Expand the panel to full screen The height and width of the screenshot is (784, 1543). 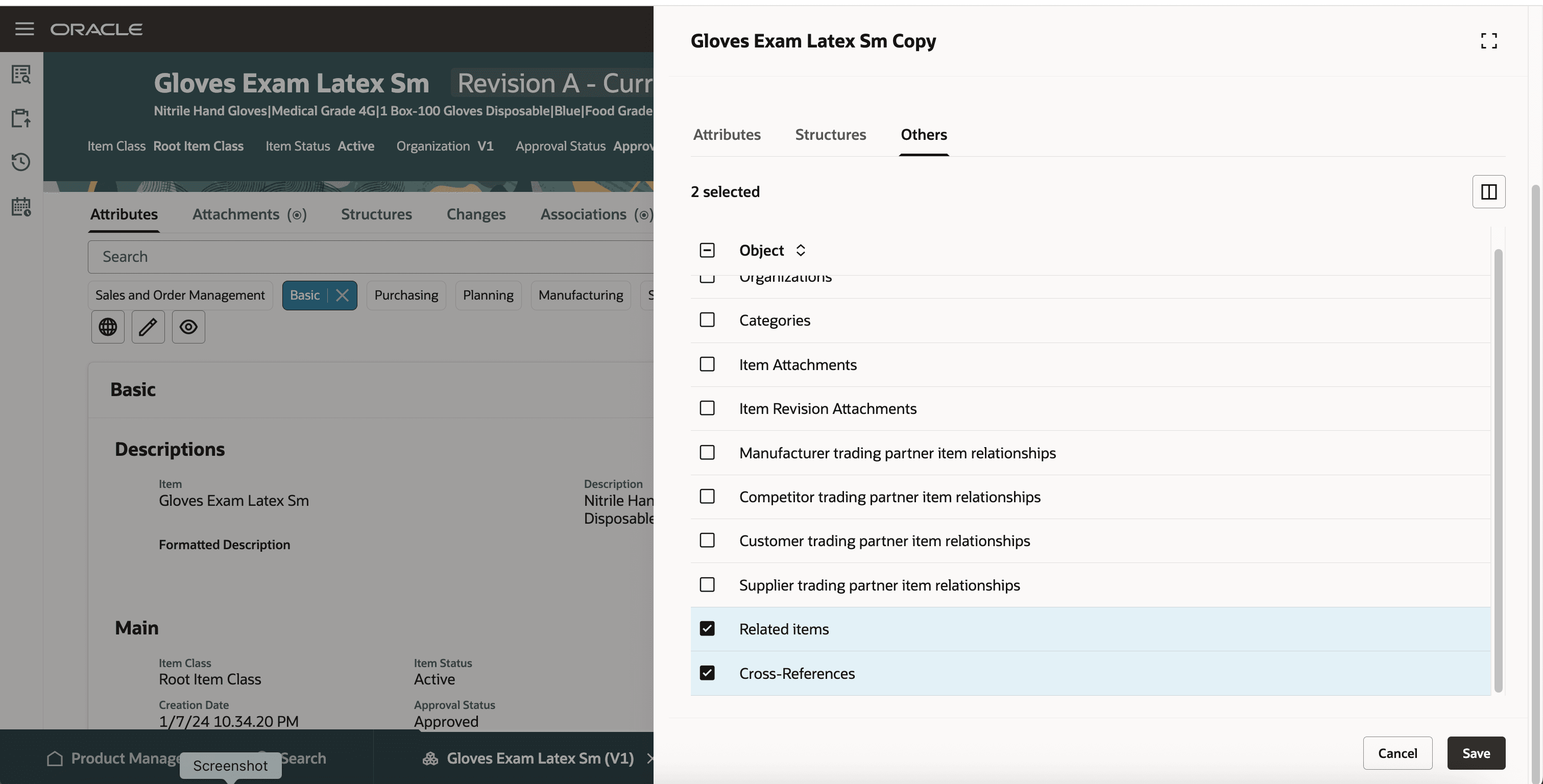click(1488, 41)
